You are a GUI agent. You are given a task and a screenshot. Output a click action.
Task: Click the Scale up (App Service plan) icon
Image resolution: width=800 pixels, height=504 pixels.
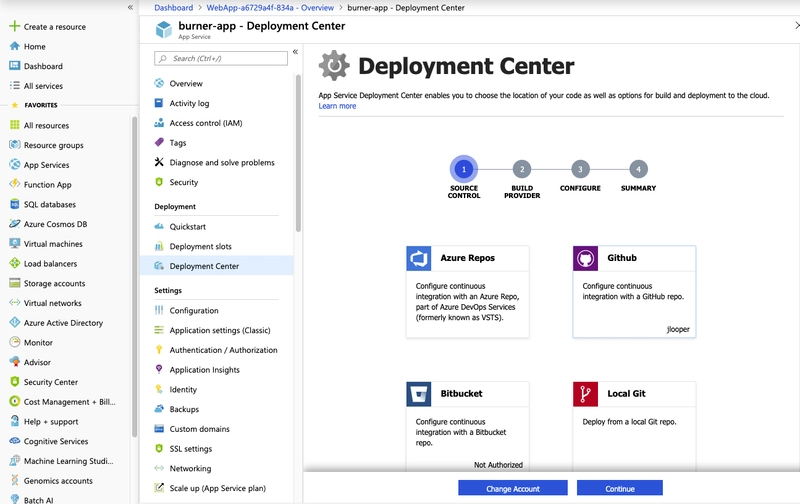(159, 488)
